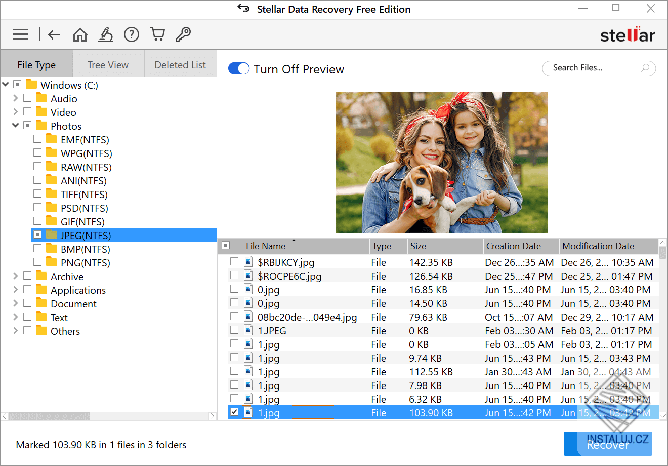The width and height of the screenshot is (668, 466).
Task: Expand the Video folder node
Action: tap(16, 112)
